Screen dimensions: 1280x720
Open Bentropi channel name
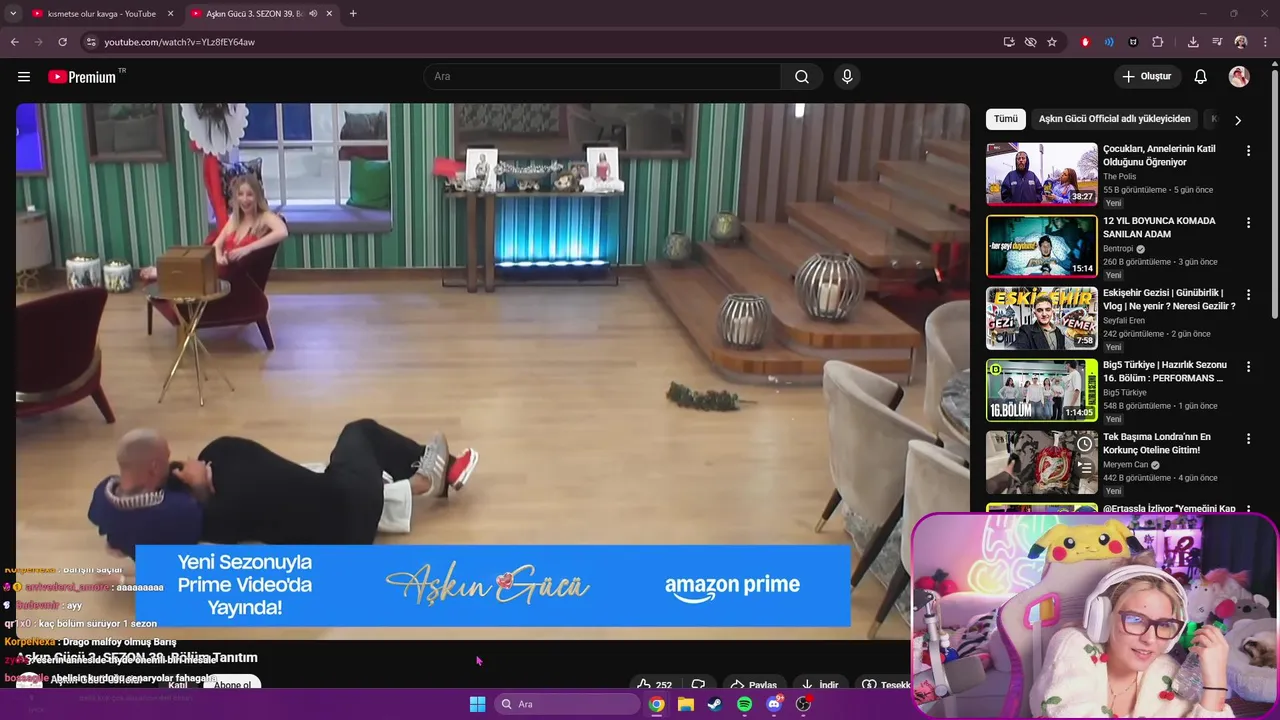click(1118, 249)
